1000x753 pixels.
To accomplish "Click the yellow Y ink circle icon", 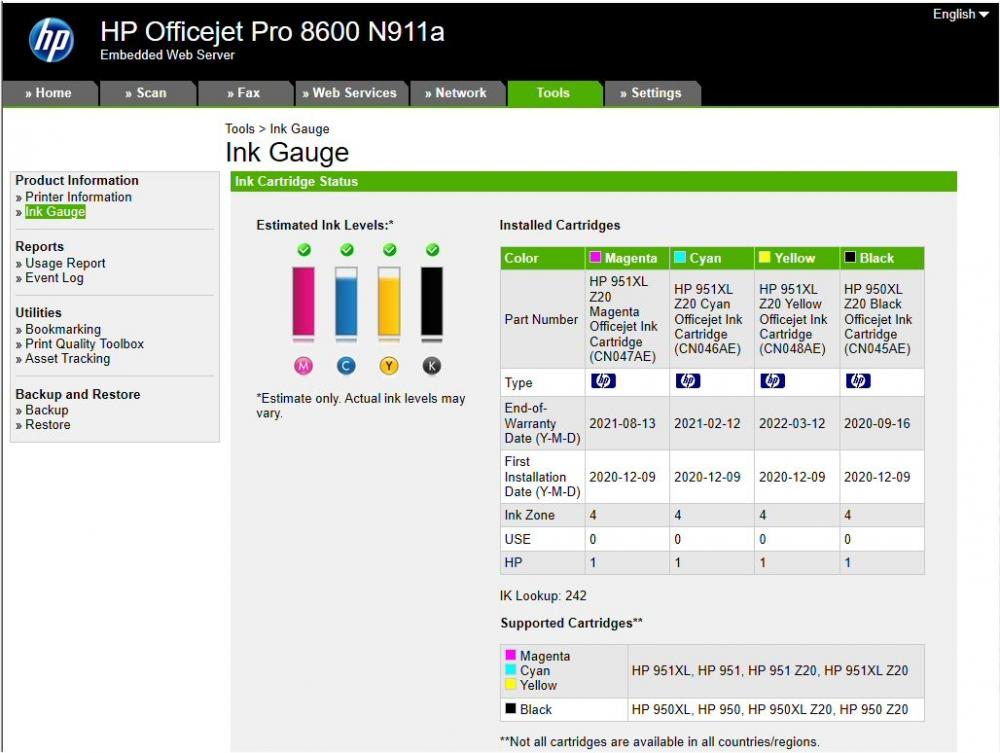I will pyautogui.click(x=389, y=365).
